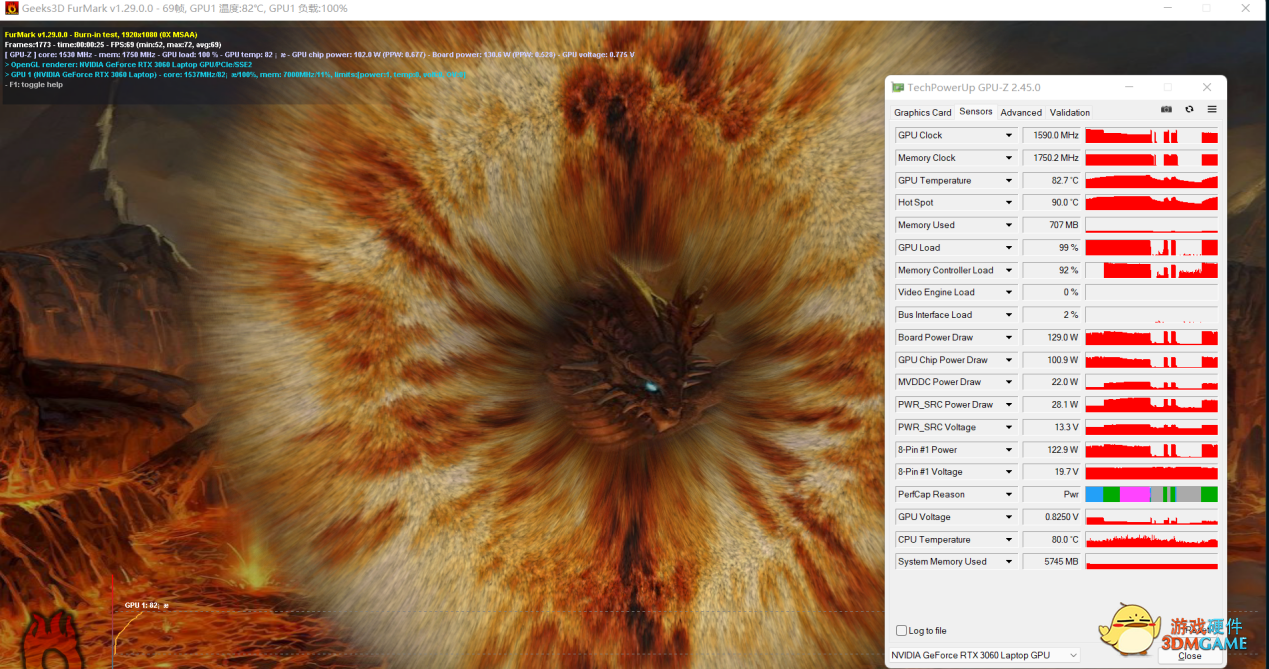This screenshot has width=1269, height=669.
Task: Click the 80.0 °C CPU Temperature value
Action: click(x=1052, y=540)
